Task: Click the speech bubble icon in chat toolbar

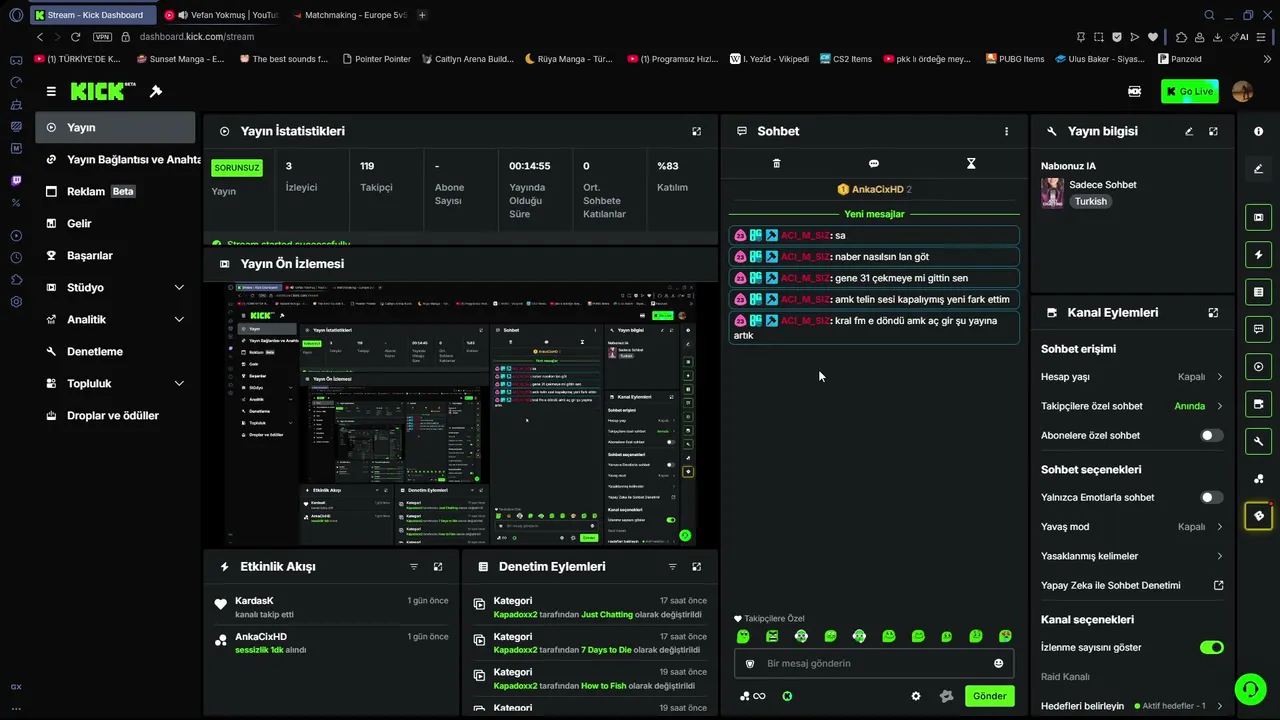Action: point(874,163)
